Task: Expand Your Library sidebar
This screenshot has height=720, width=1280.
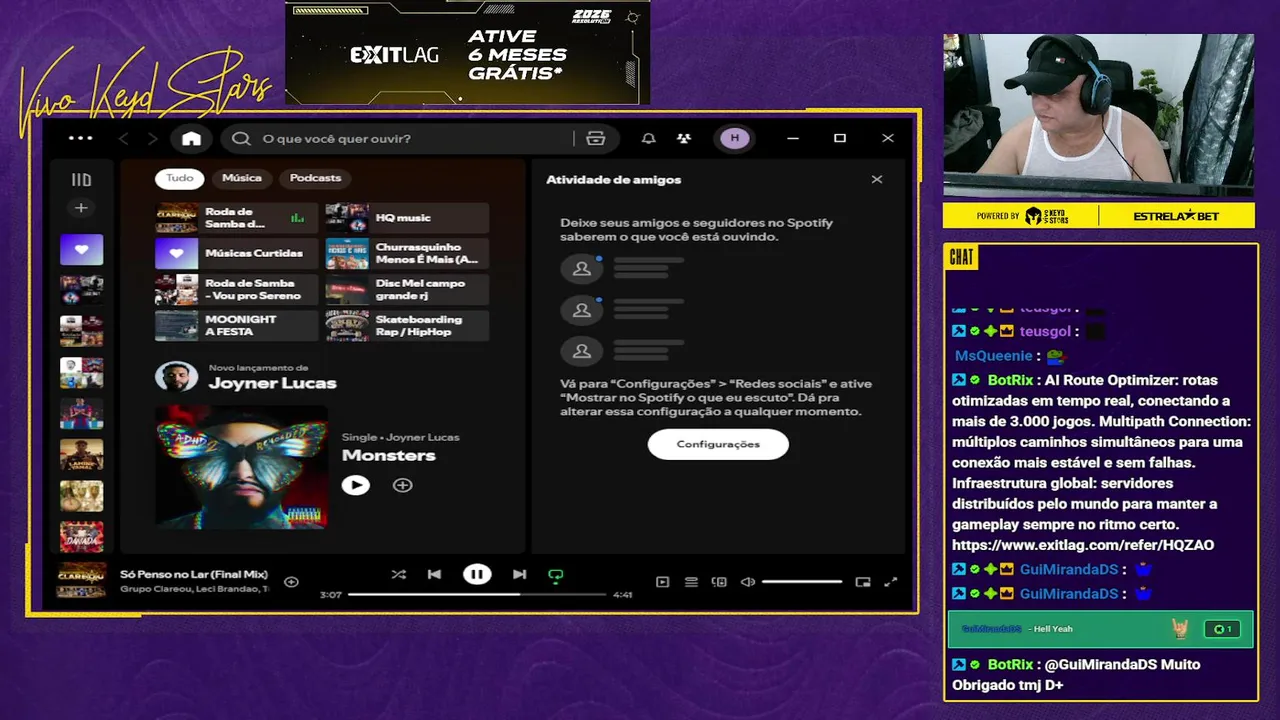Action: 81,180
